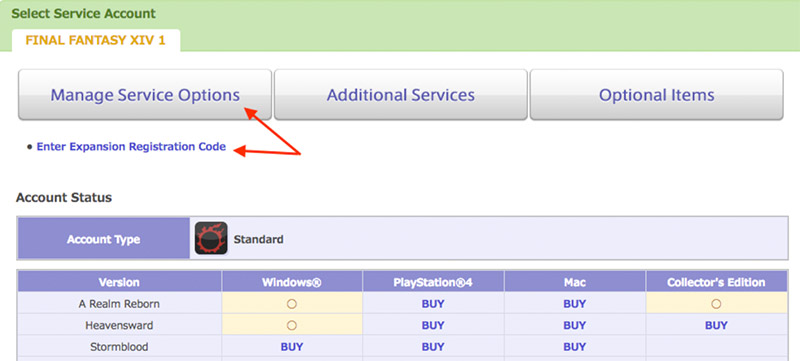Select the FINAL FANTASY XIV 1 tab

click(x=95, y=40)
